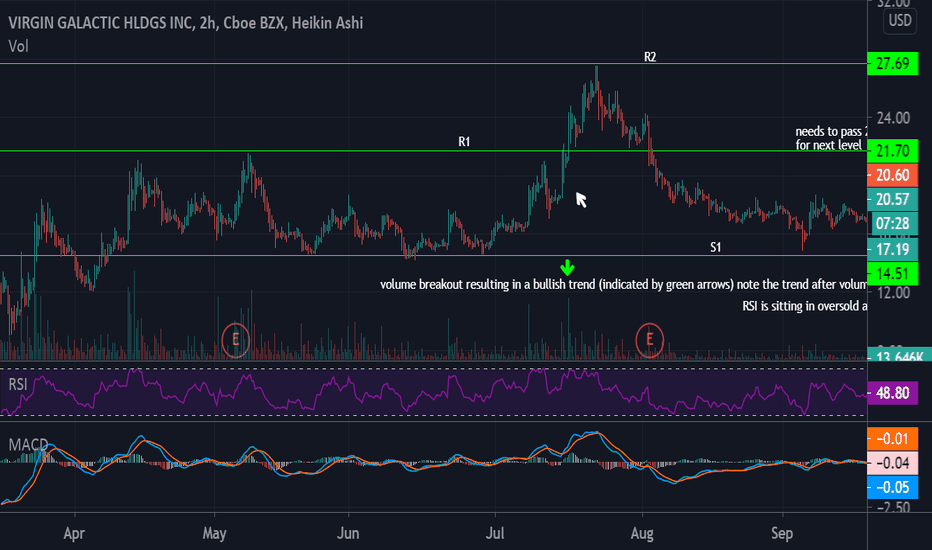Click the USD currency button
932x550 pixels.
[900, 21]
